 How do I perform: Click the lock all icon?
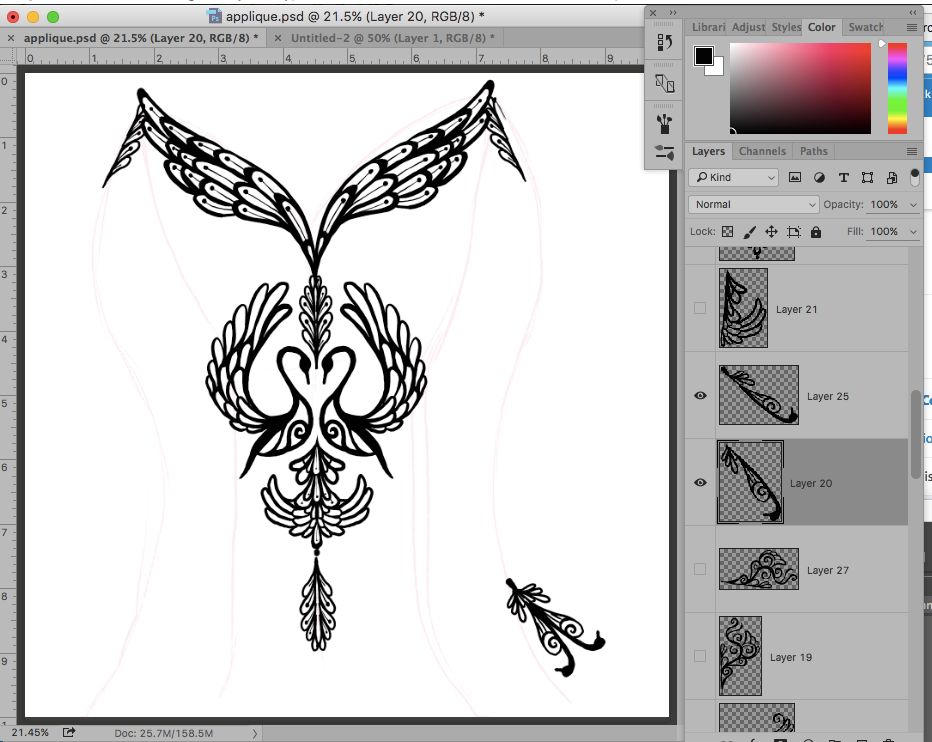[816, 232]
